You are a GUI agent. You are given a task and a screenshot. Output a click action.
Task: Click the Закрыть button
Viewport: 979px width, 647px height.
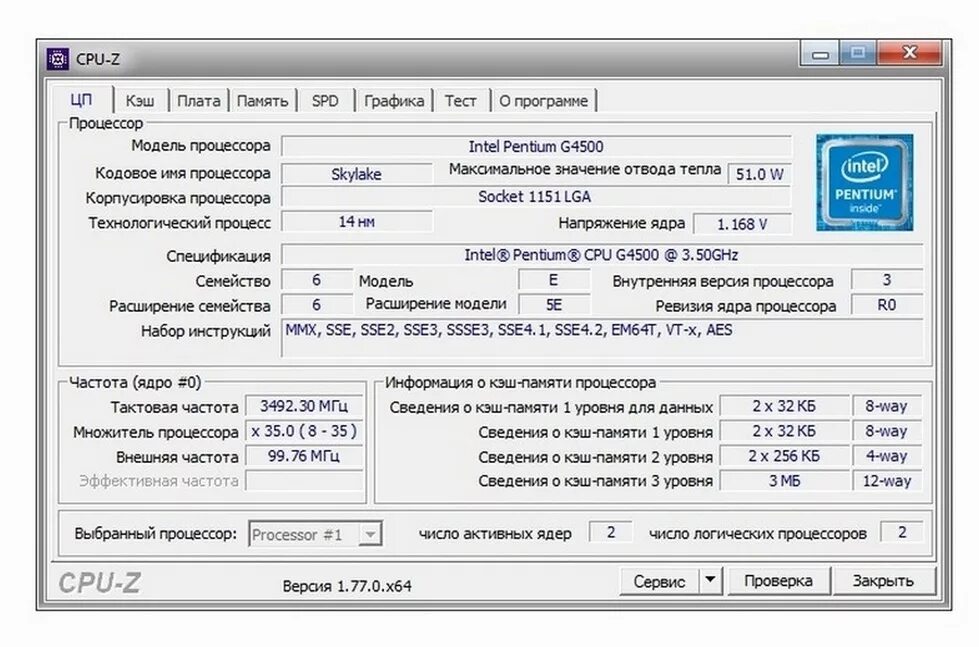[x=883, y=581]
